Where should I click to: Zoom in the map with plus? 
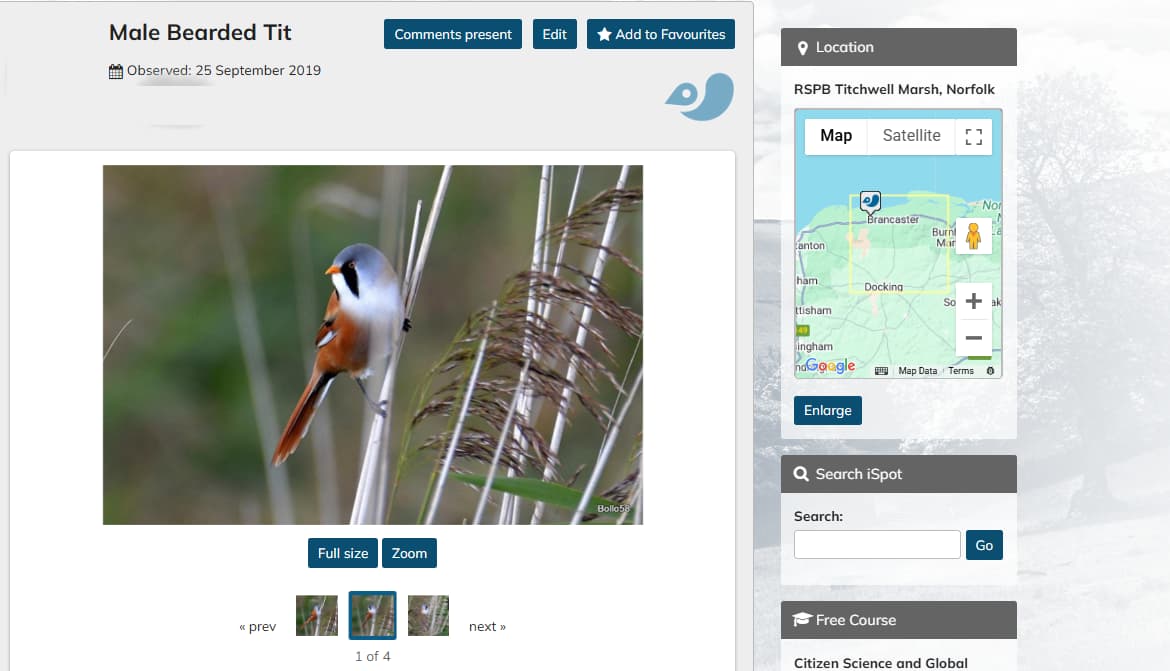click(x=973, y=301)
